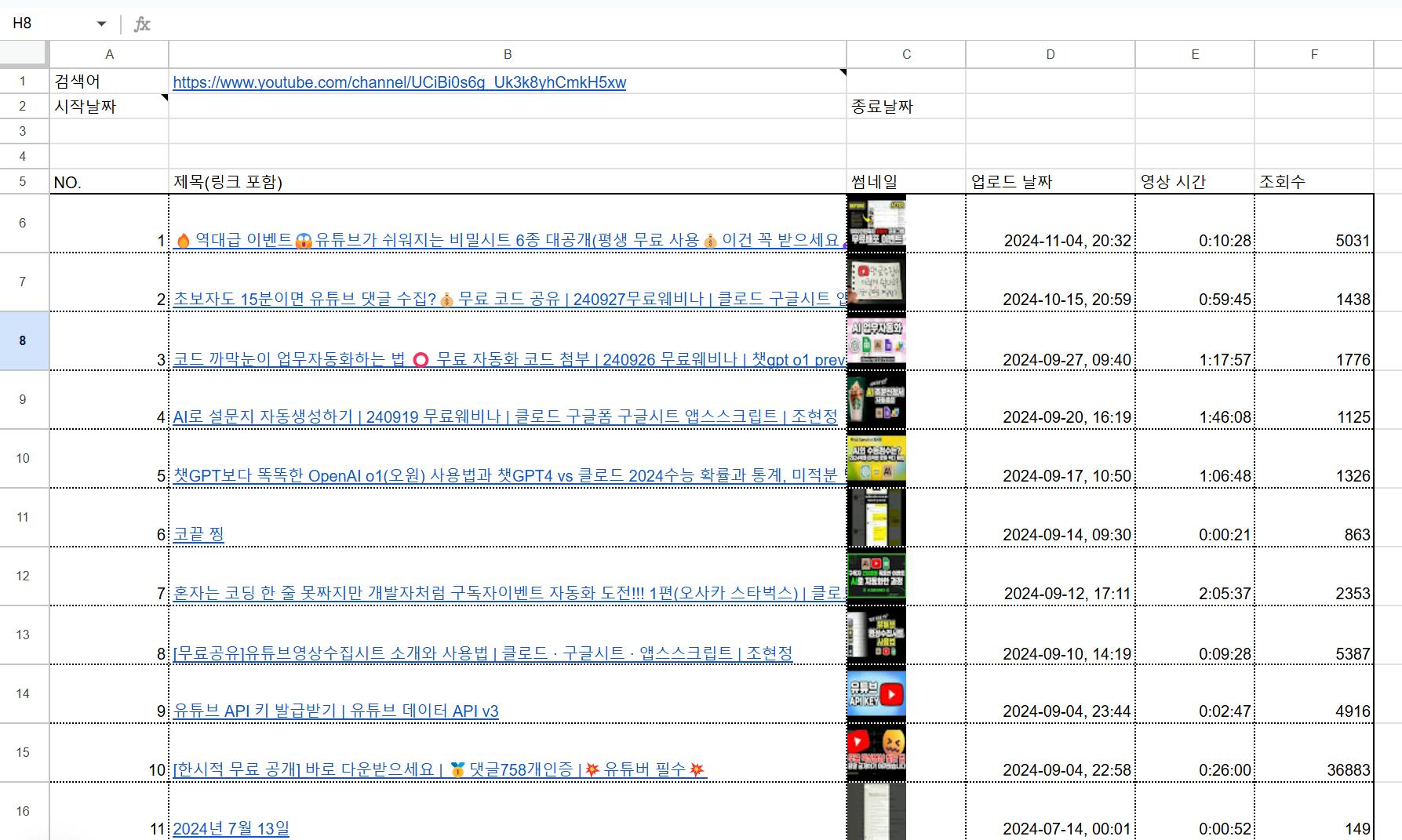This screenshot has width=1402, height=840.
Task: Select the date cell '2024-10-15, 20:59'
Action: (x=1051, y=282)
